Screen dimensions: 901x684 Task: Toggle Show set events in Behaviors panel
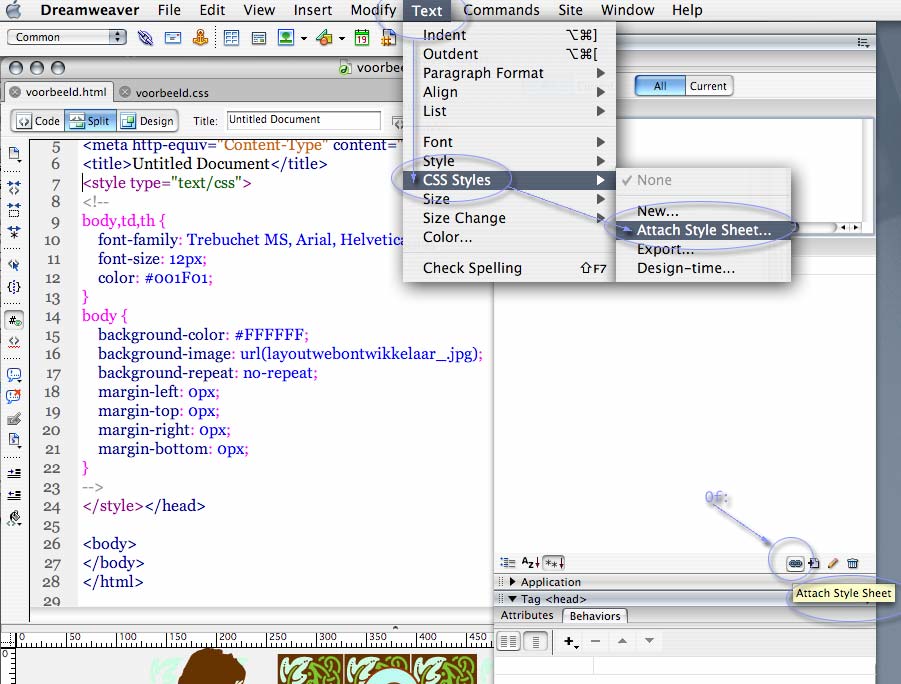(x=509, y=641)
